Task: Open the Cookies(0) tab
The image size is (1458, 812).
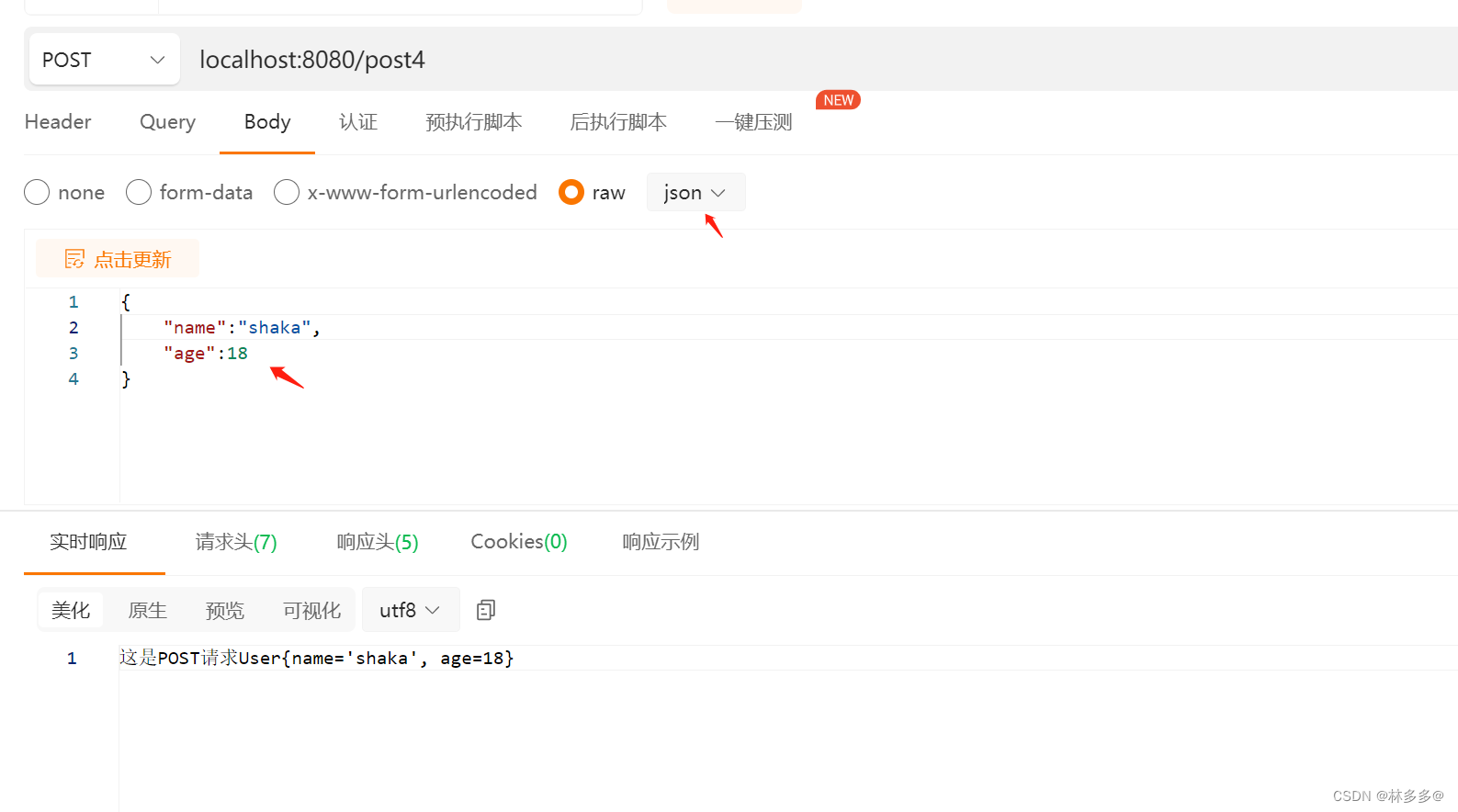Action: (x=519, y=542)
